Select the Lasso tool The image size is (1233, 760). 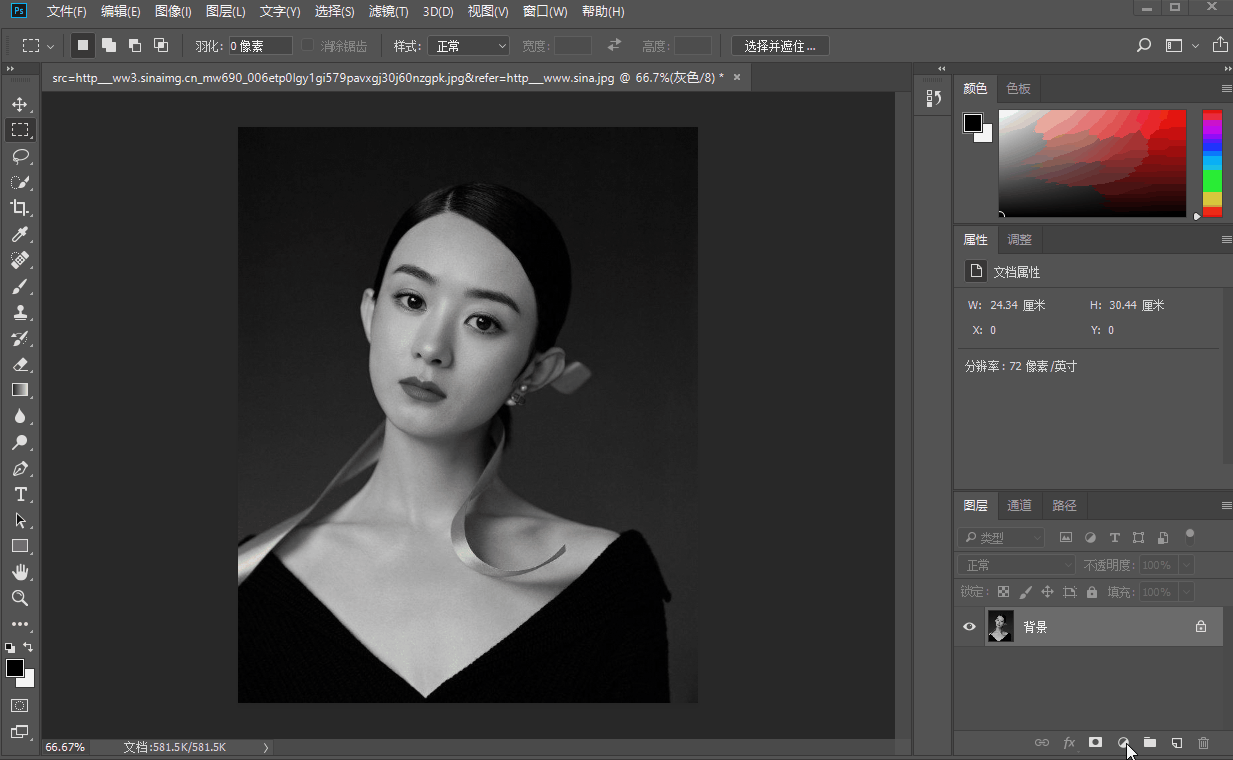(20, 156)
